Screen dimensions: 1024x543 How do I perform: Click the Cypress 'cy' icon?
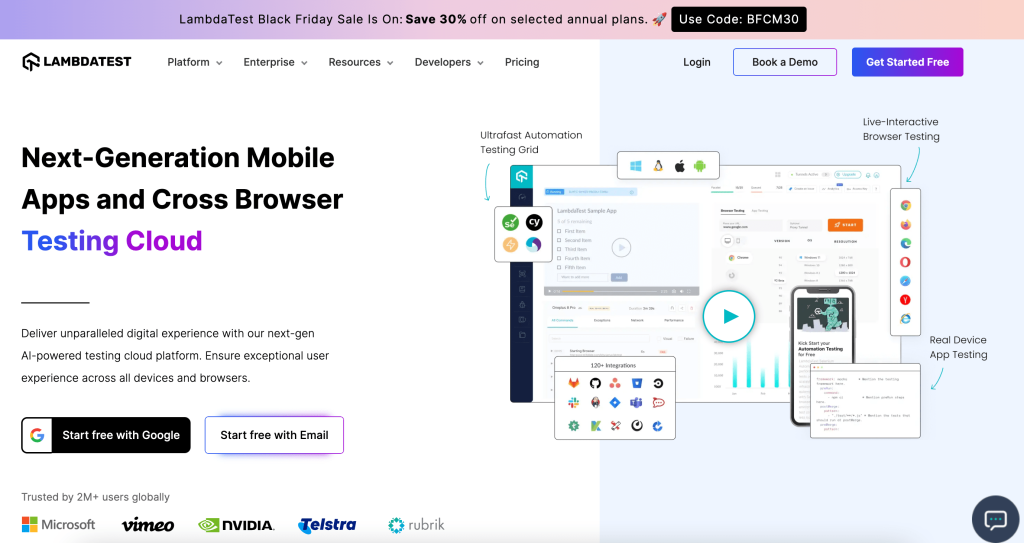click(534, 223)
